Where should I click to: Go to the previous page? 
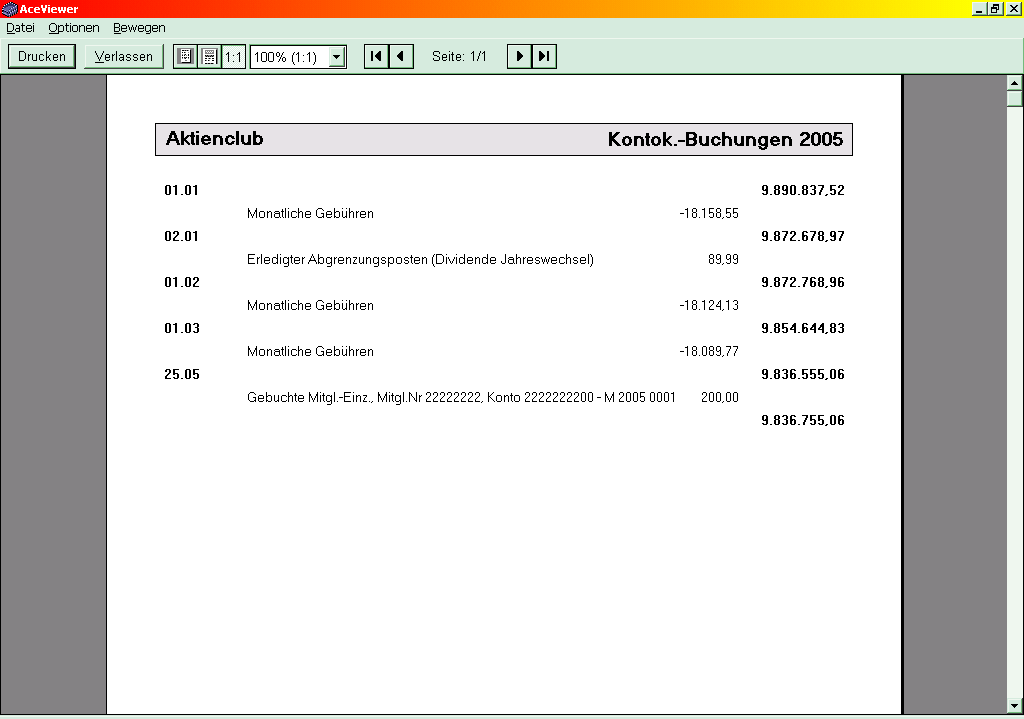click(x=401, y=56)
